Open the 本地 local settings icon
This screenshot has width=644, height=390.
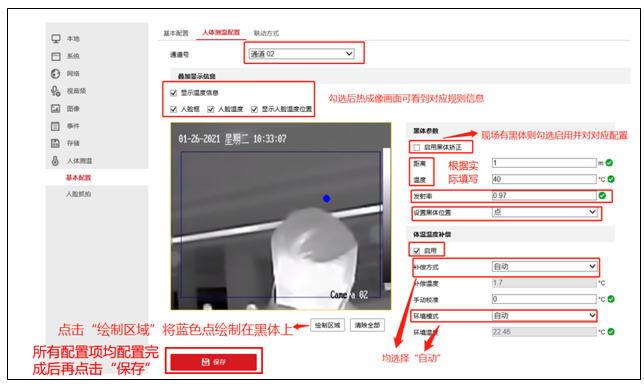[56, 39]
